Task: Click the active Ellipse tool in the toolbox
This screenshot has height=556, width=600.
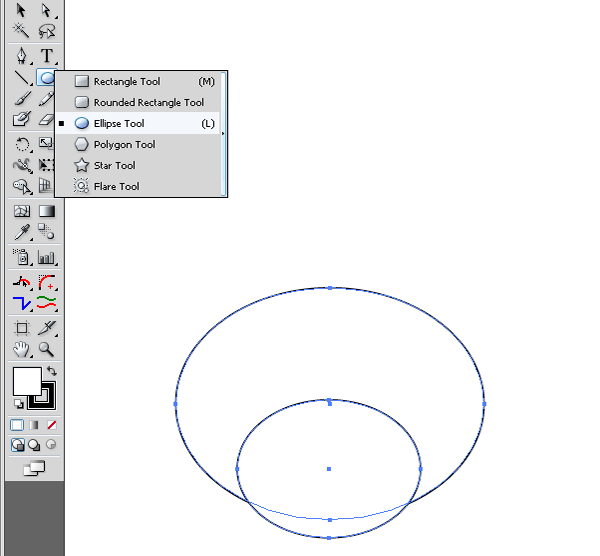Action: (46, 78)
